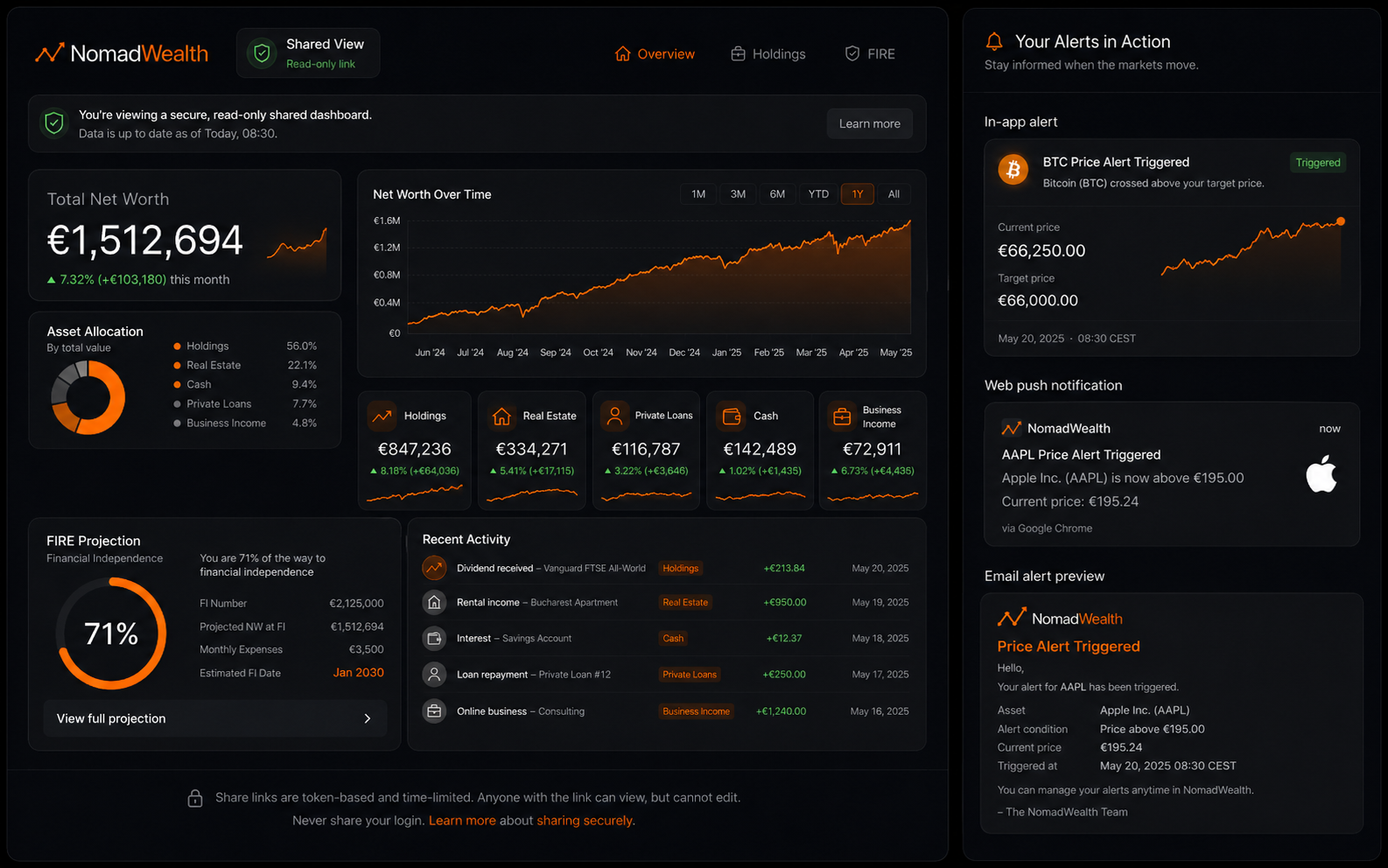Click the Private Loans card person icon

click(x=615, y=416)
